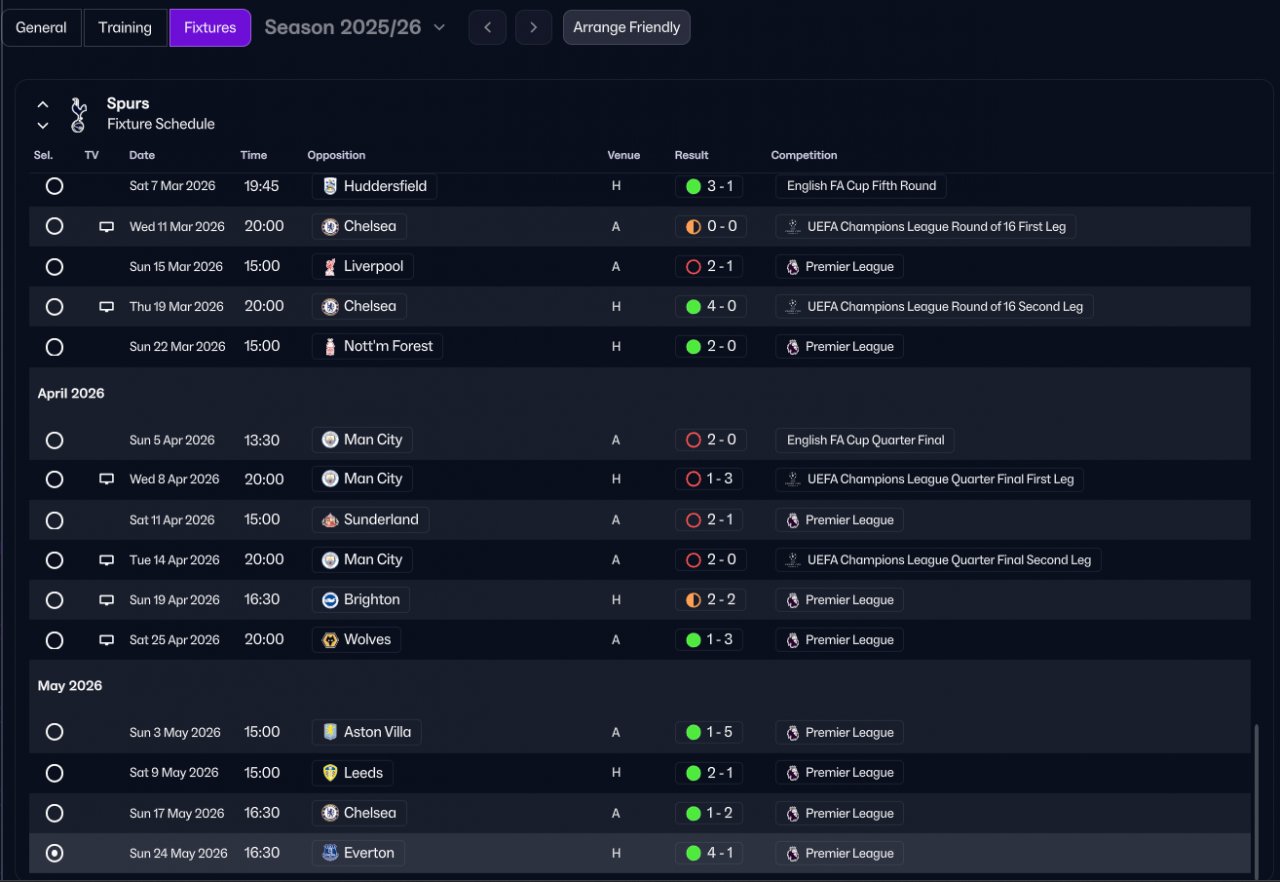Go to the next season with right arrow
Viewport: 1280px width, 882px height.
(x=534, y=27)
